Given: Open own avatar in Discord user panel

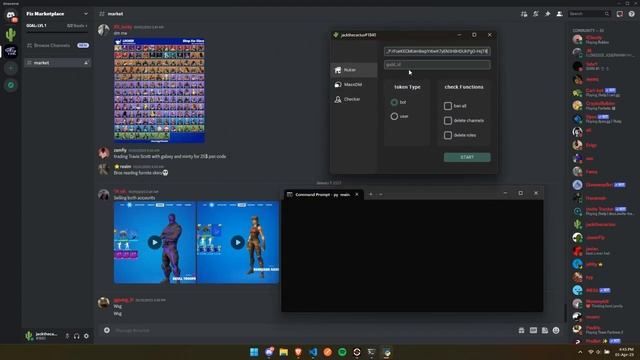Looking at the screenshot, I should coord(29,336).
